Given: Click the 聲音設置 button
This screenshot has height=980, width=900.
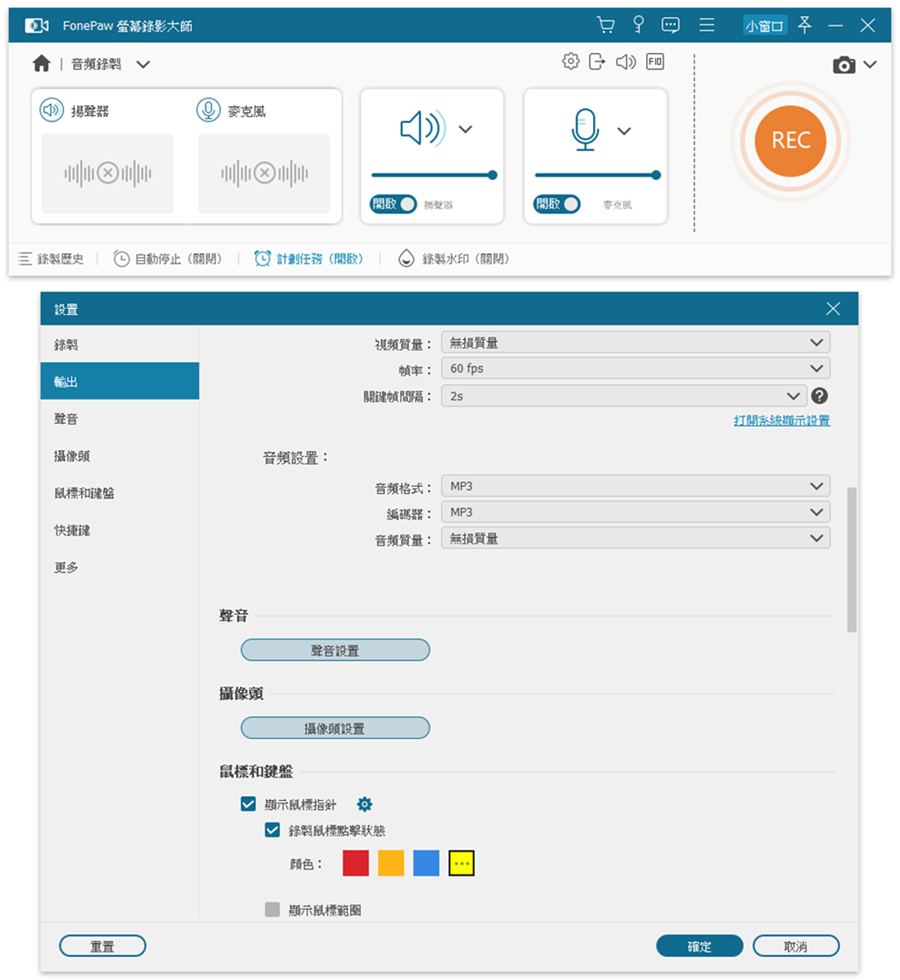Looking at the screenshot, I should click(x=335, y=650).
